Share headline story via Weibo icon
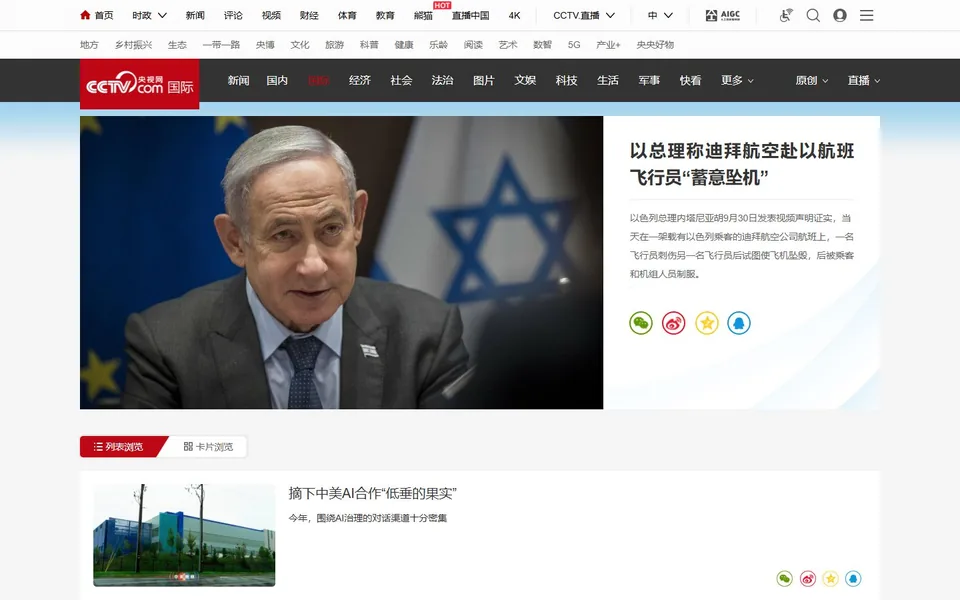This screenshot has height=600, width=960. [x=673, y=323]
